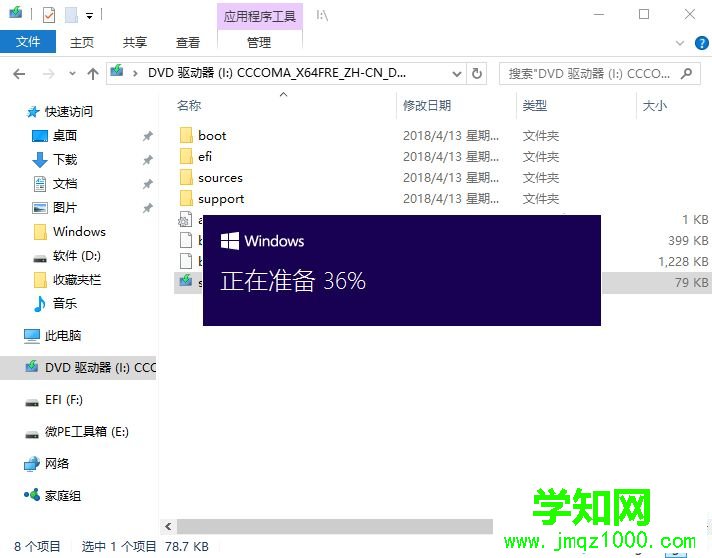
Task: Sort by the 修改日期 column header
Action: tap(427, 105)
